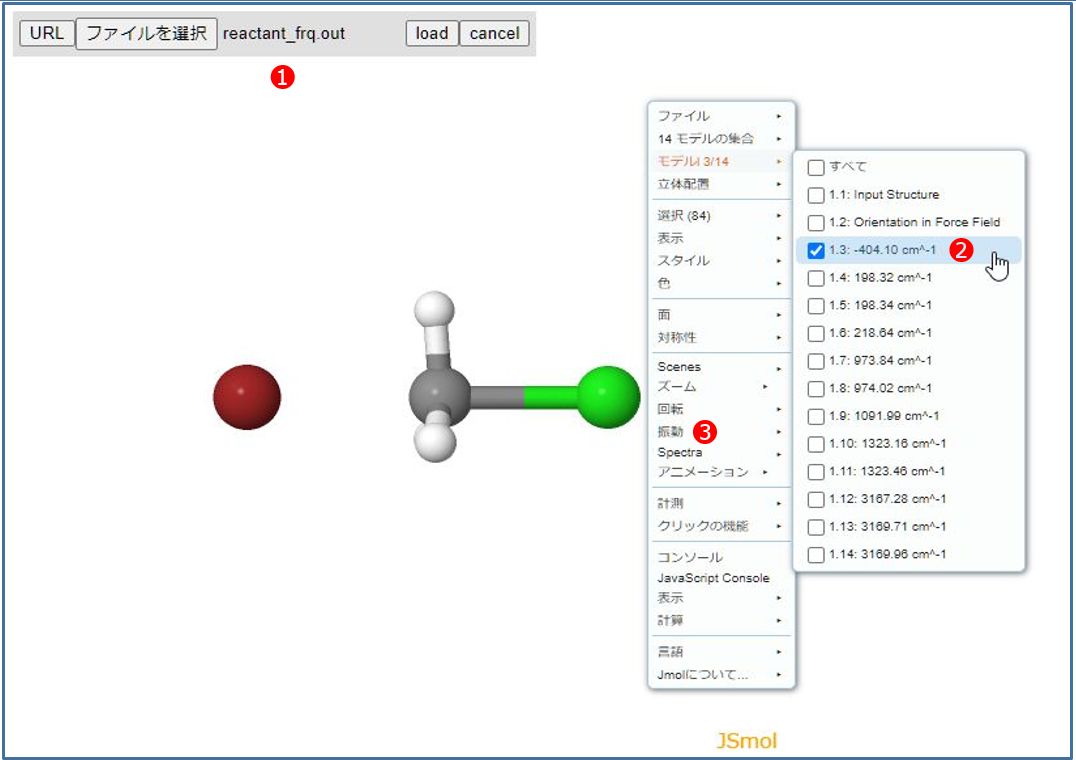The image size is (1076, 760).
Task: Check the すべて checkbox
Action: pos(815,167)
